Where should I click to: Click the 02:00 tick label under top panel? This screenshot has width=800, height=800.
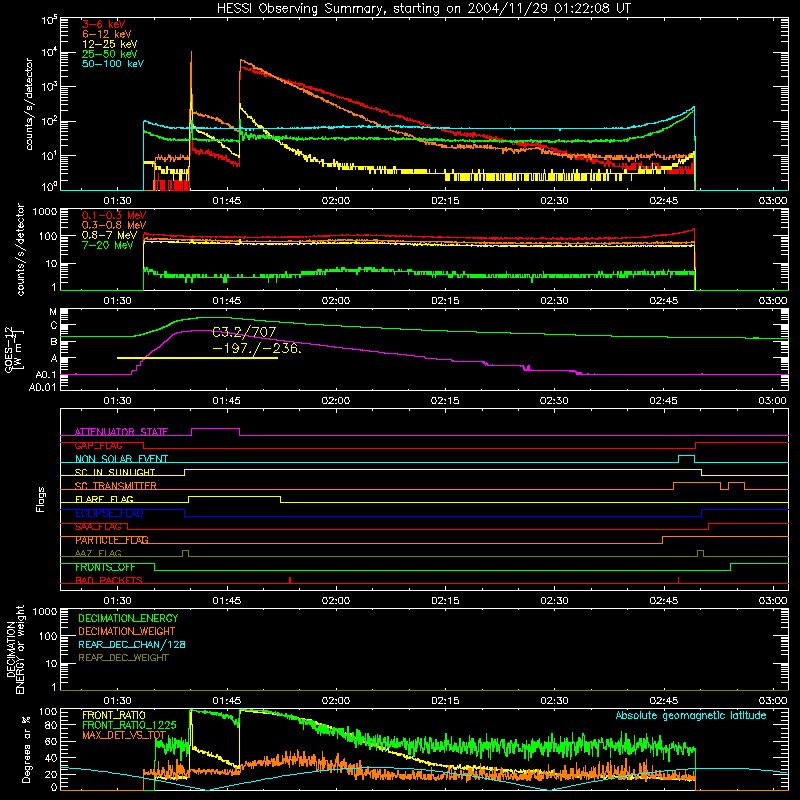click(x=336, y=201)
